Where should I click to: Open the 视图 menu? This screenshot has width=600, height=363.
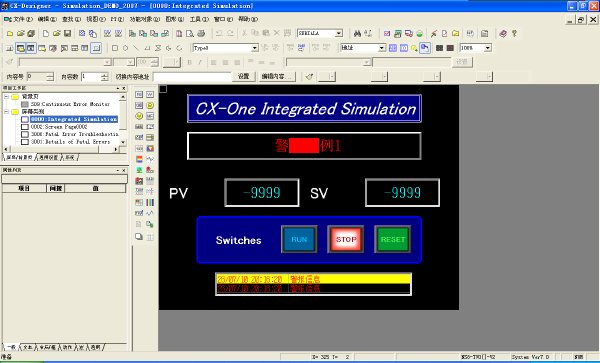point(95,19)
